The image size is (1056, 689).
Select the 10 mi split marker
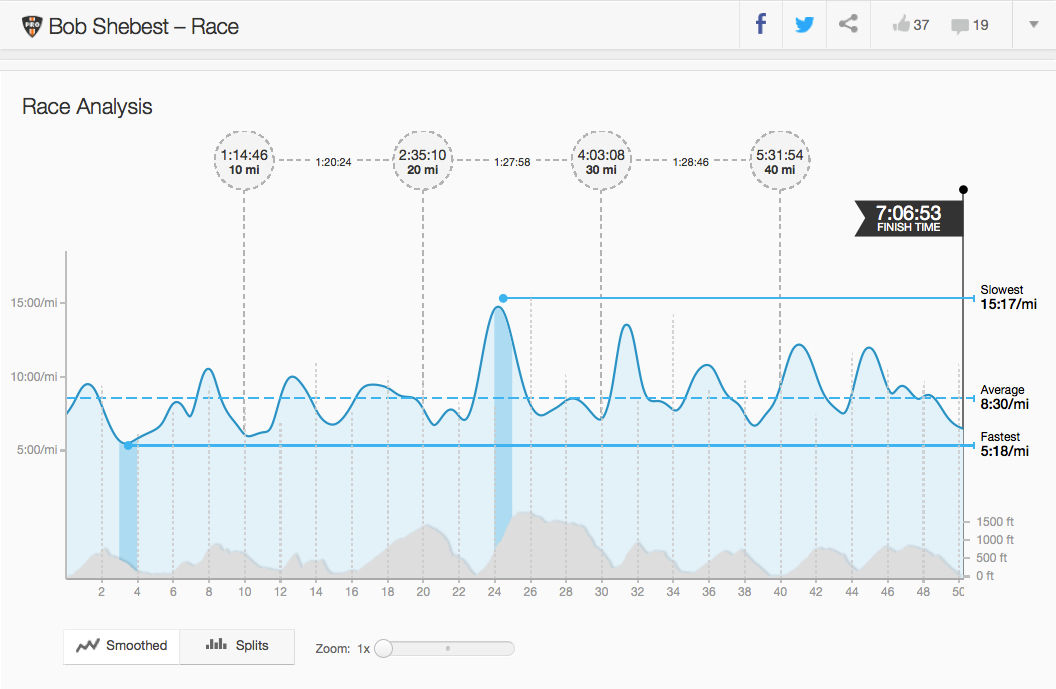[x=244, y=160]
